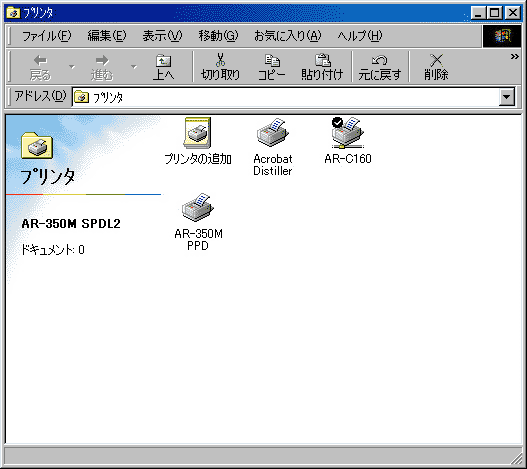The width and height of the screenshot is (527, 469).
Task: Expand the Forward button history dropdown arrow
Action: [x=134, y=67]
